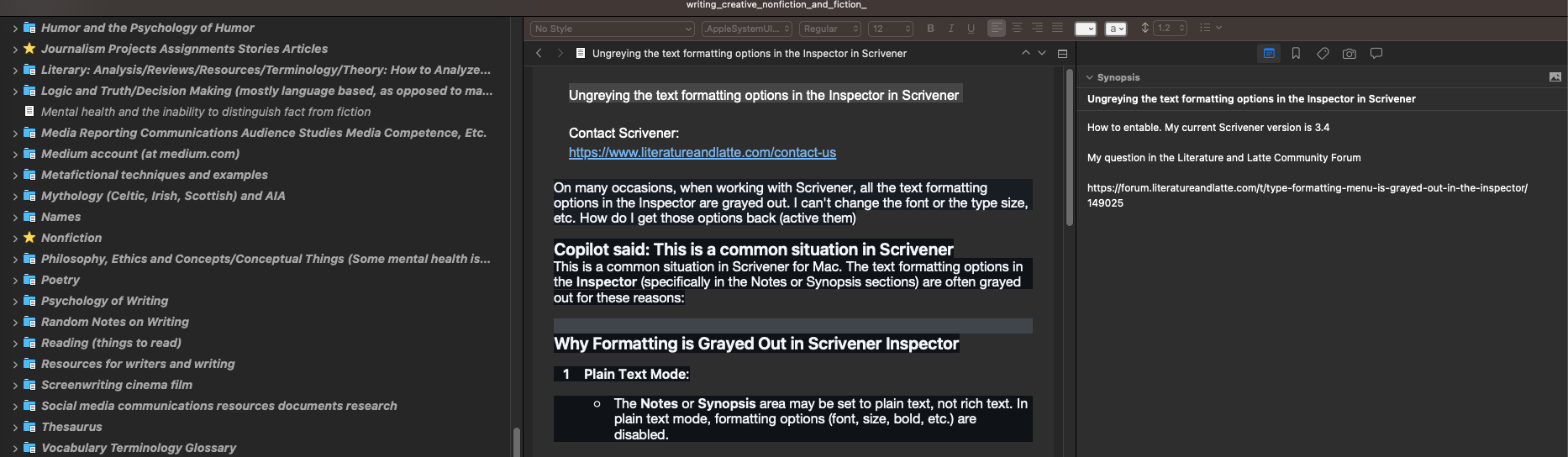Open the Bookmarks tab in Inspector
The image size is (1568, 457).
[1296, 53]
